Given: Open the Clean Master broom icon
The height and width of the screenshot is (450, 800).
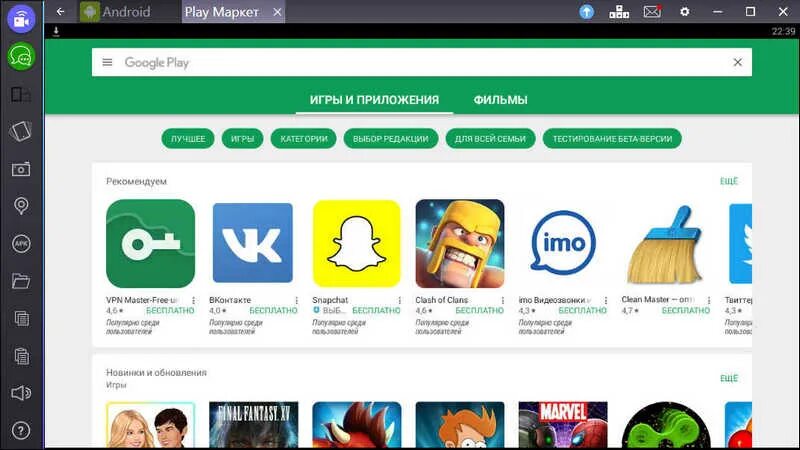Looking at the screenshot, I should tap(666, 245).
